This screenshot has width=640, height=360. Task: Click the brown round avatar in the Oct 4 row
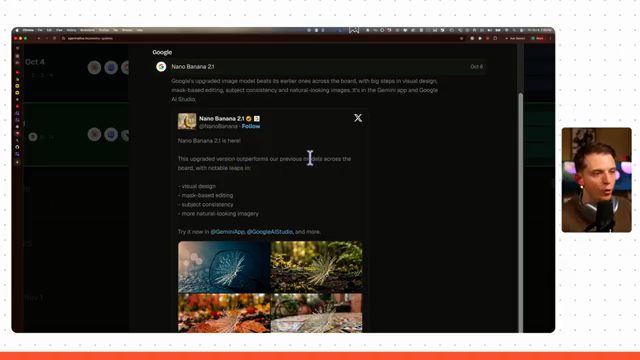coord(94,67)
